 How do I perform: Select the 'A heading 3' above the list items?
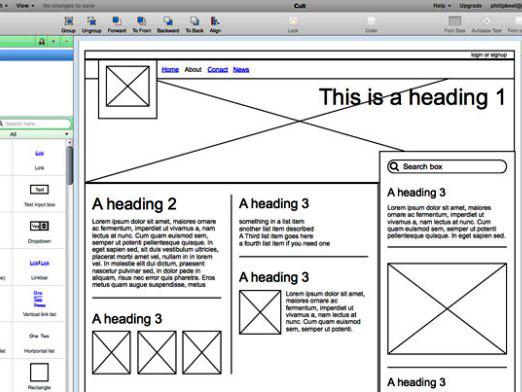pos(274,204)
